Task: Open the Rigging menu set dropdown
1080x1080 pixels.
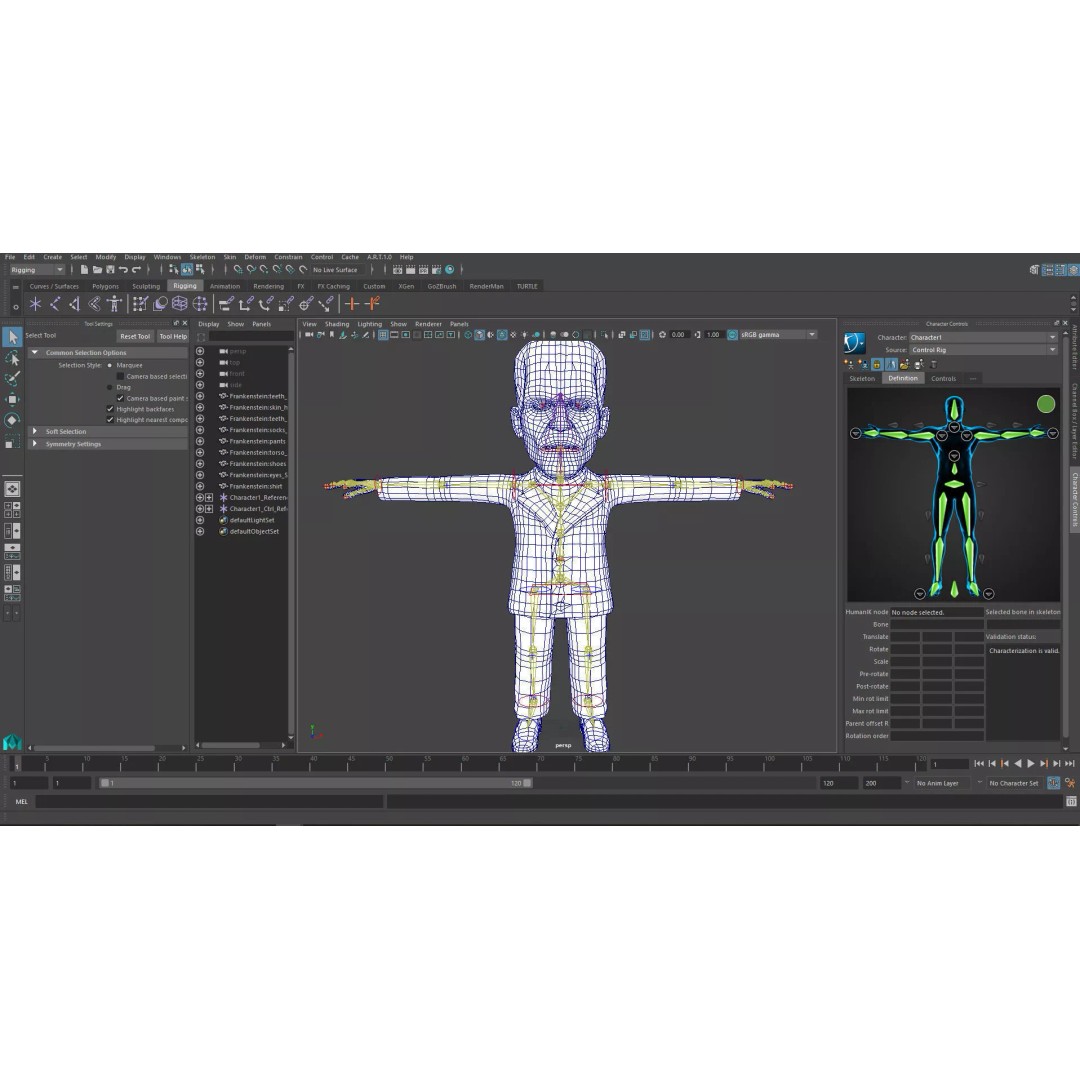Action: (x=37, y=269)
